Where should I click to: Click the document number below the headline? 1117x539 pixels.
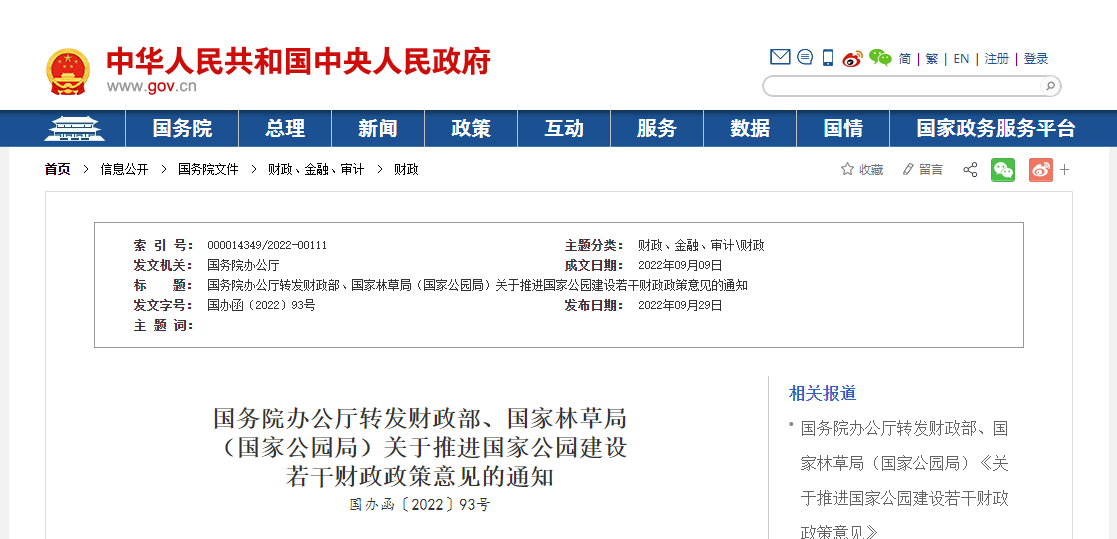coord(420,505)
